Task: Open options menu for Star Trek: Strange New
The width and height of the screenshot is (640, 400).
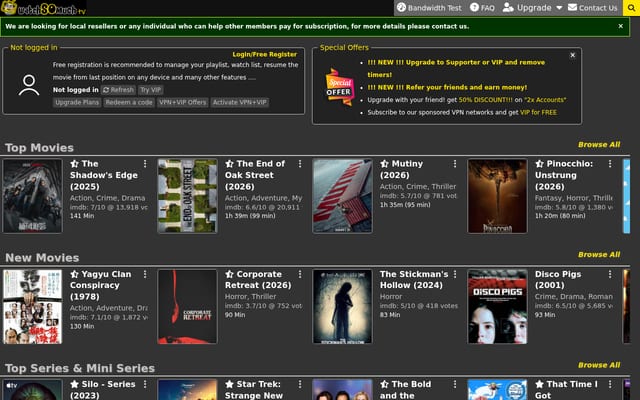Action: [300, 384]
